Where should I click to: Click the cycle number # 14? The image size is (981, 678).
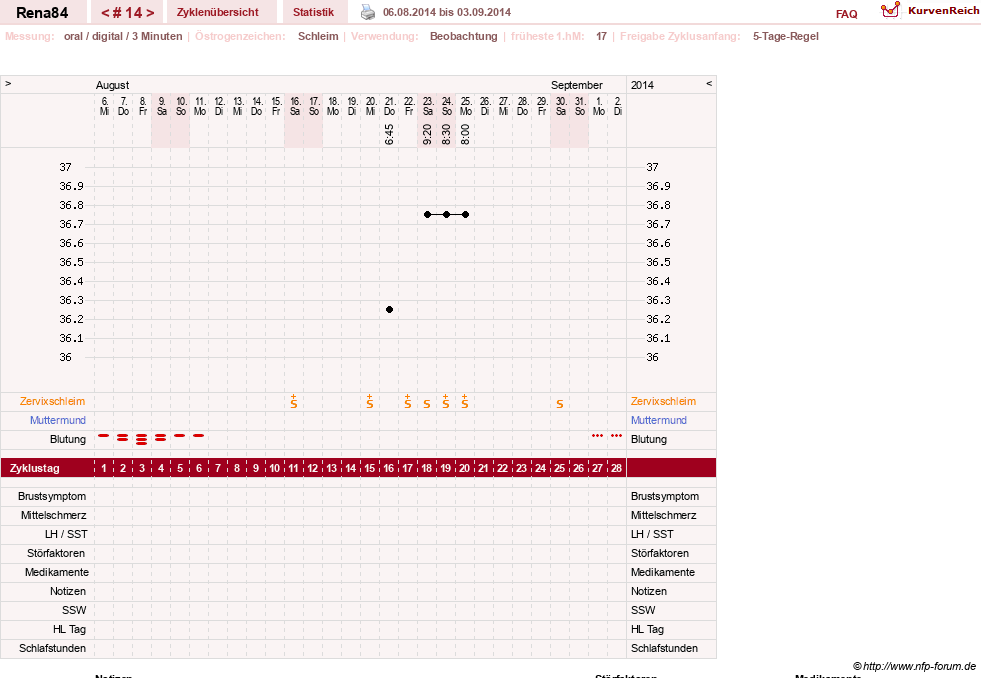(128, 13)
